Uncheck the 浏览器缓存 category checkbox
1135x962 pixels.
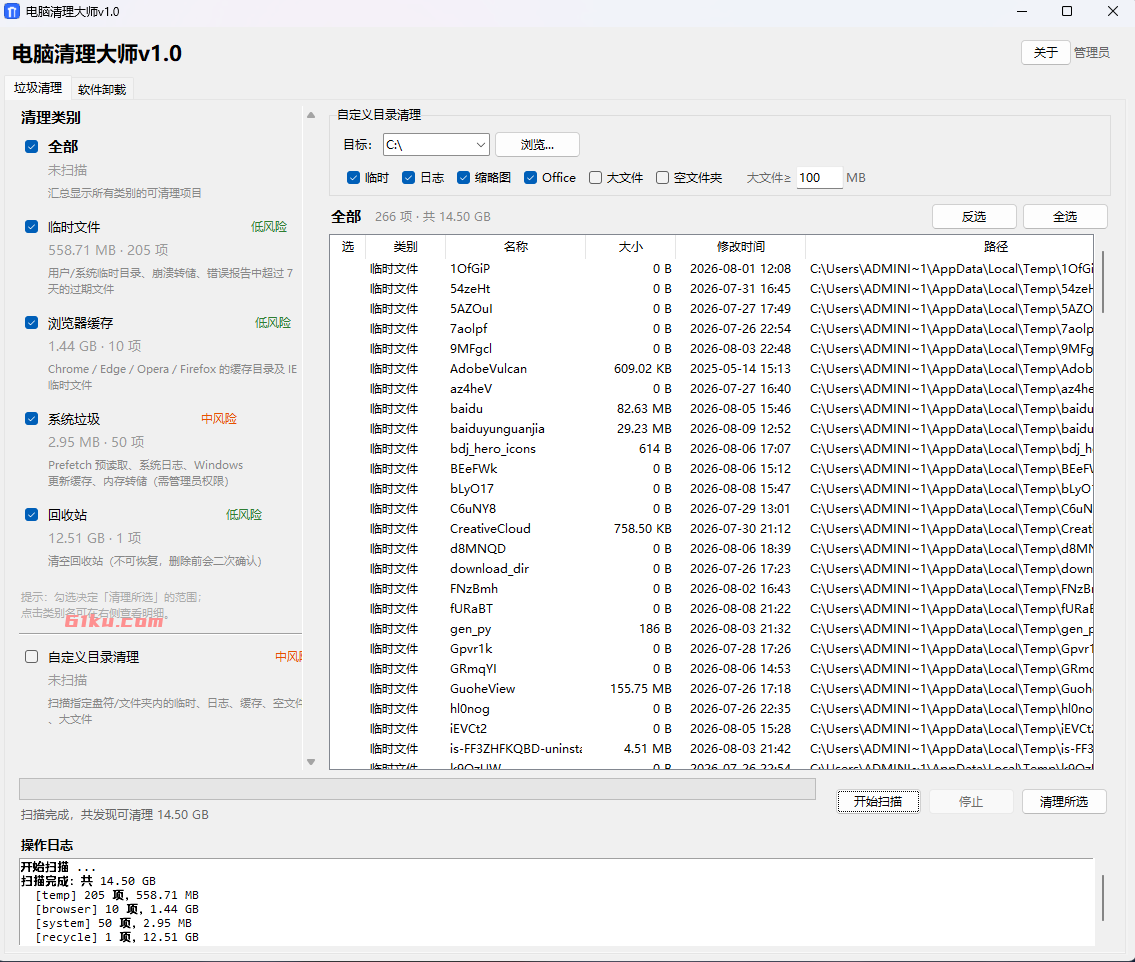(31, 323)
